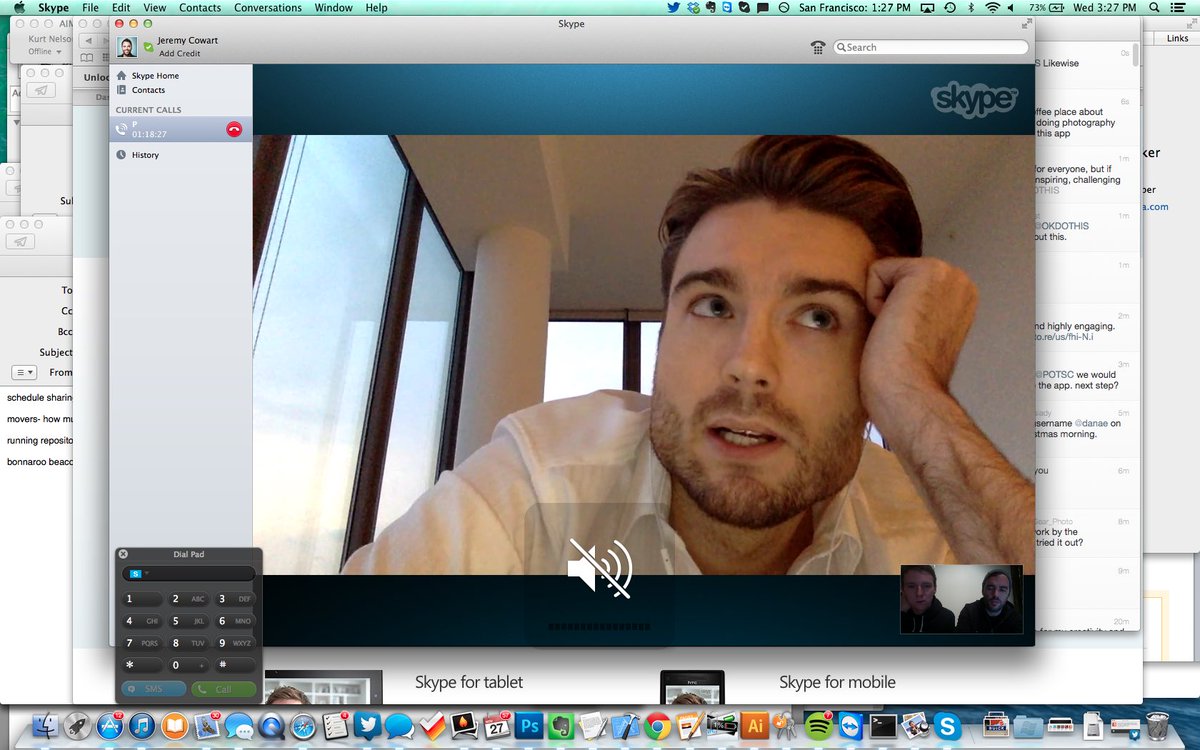Viewport: 1200px width, 750px height.
Task: Close the Dial Pad panel
Action: coord(123,554)
